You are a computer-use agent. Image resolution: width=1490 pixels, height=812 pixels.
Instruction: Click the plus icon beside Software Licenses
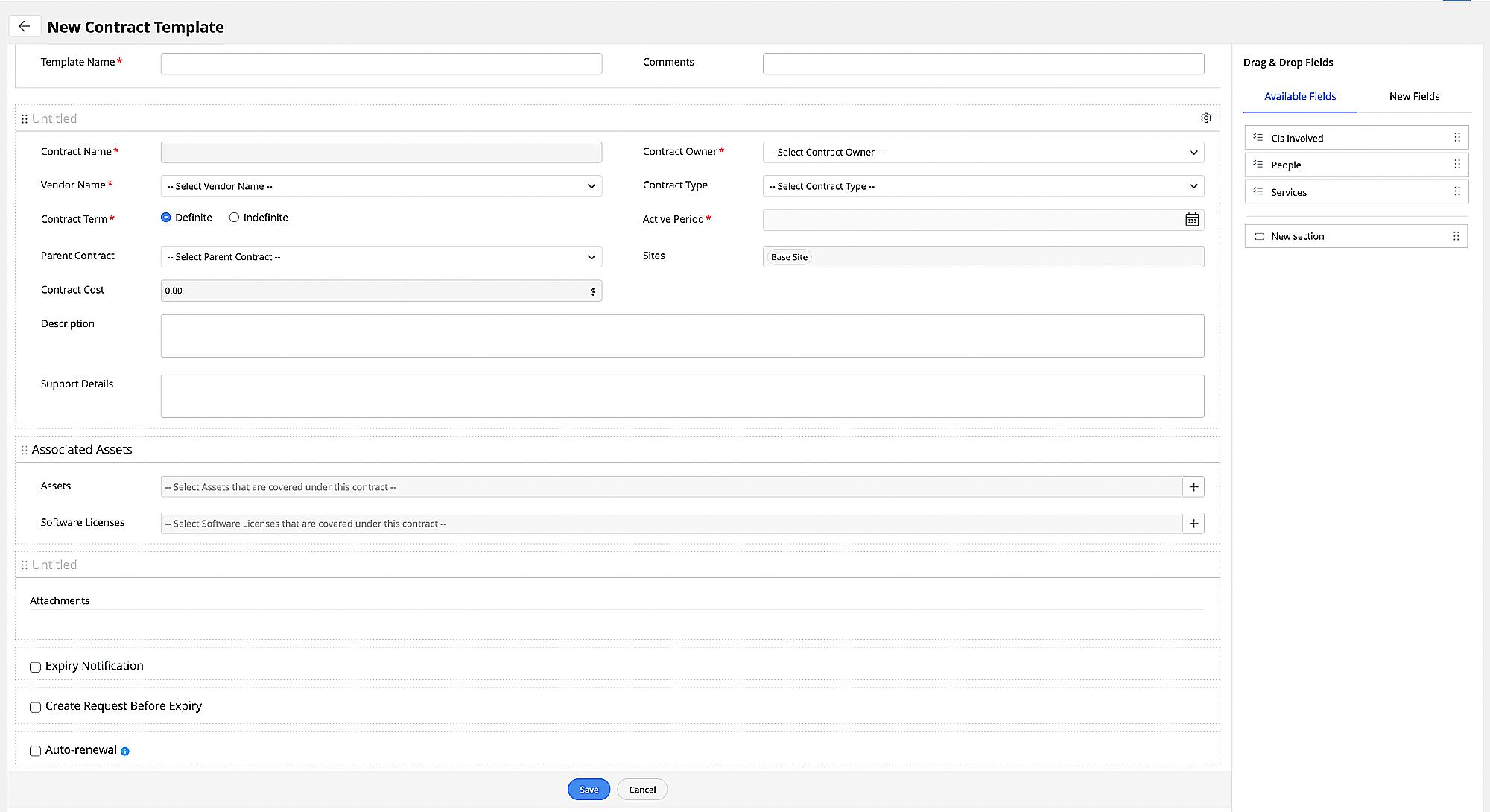(1193, 524)
